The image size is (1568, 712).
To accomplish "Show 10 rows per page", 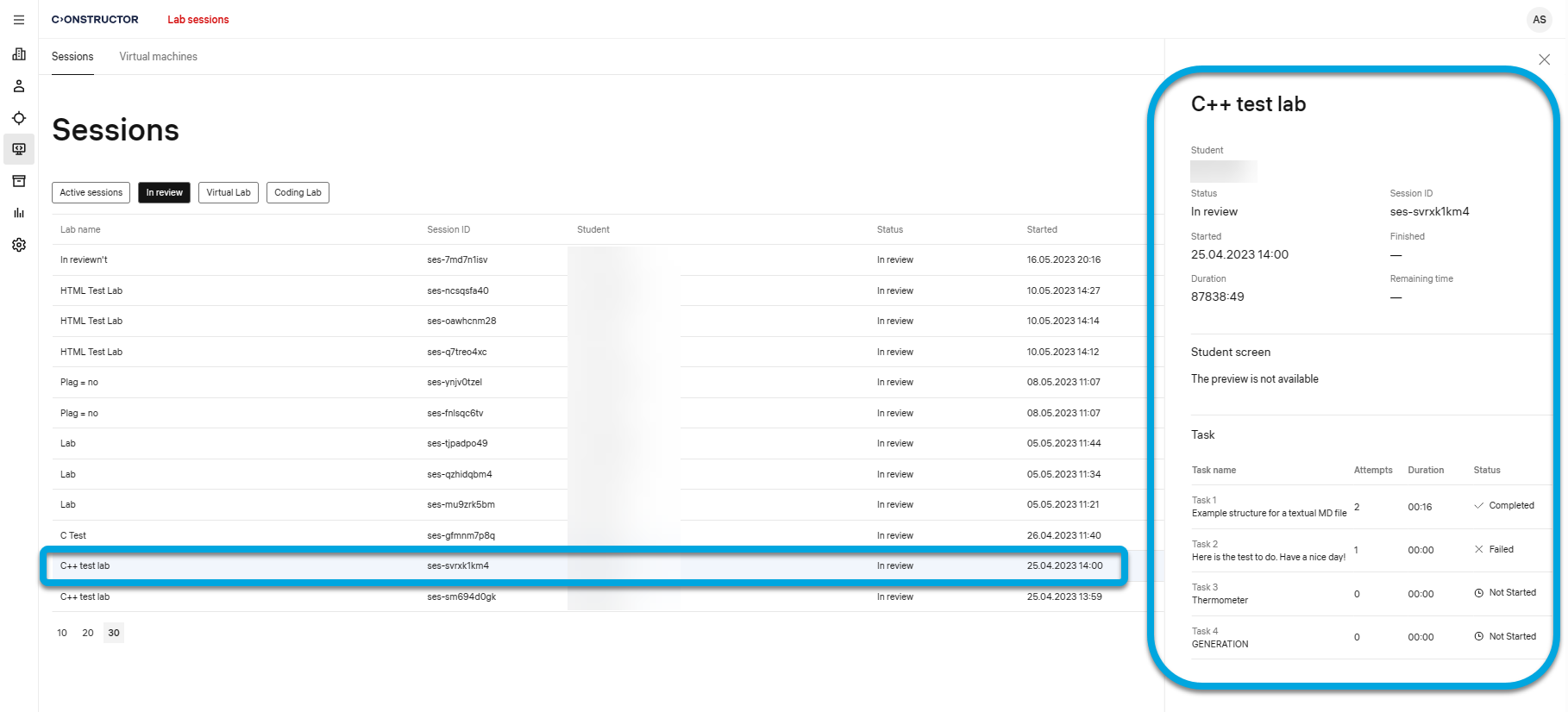I will (x=62, y=633).
